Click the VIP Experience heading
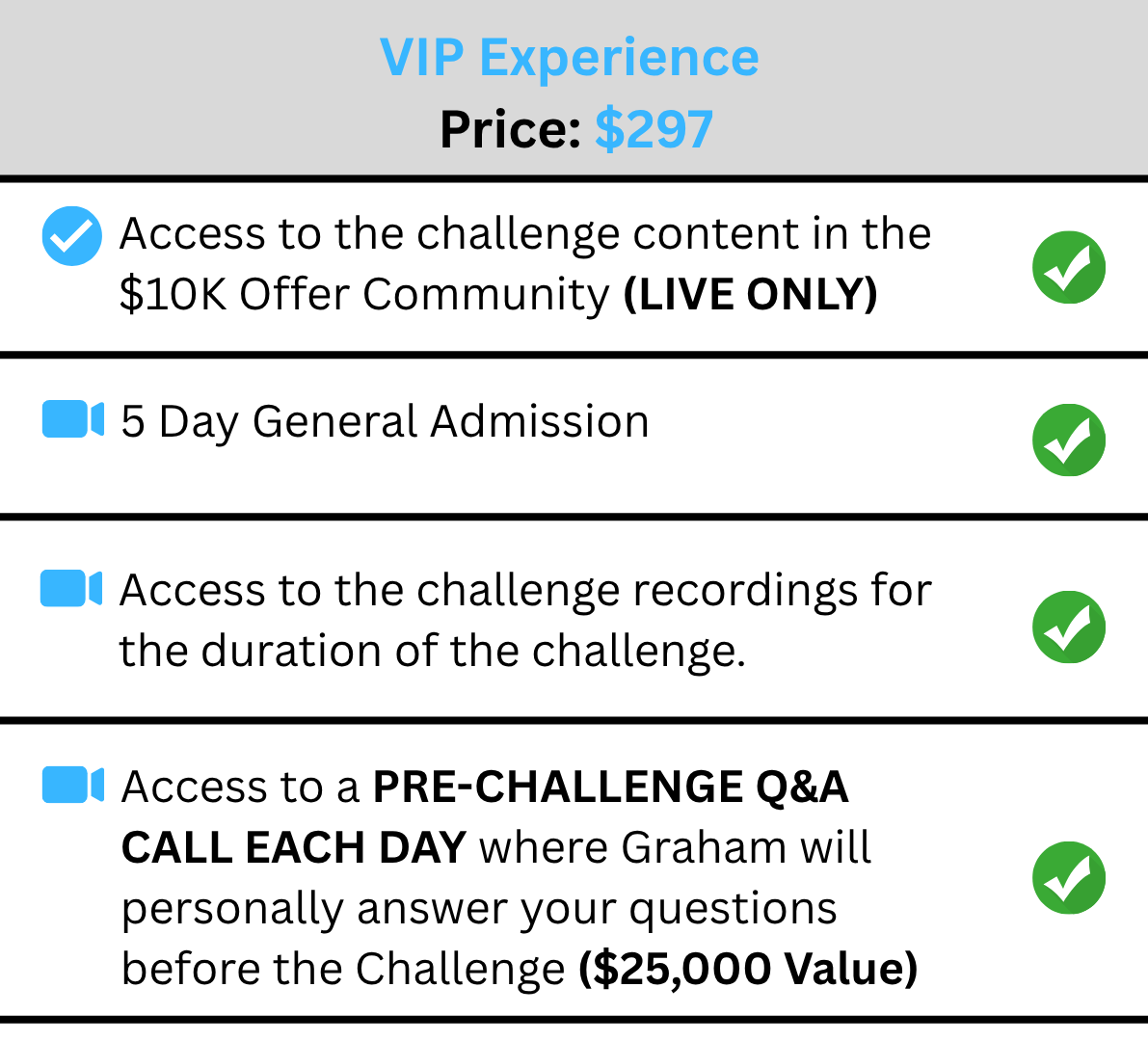Viewport: 1148px width, 1041px height. pos(570,57)
